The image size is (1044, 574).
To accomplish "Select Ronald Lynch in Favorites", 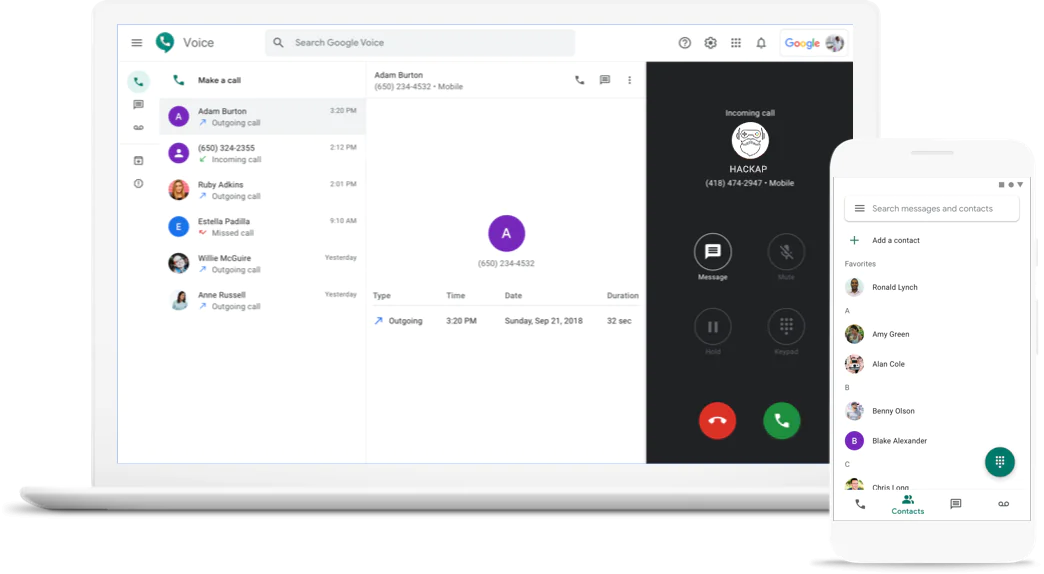I will point(932,287).
